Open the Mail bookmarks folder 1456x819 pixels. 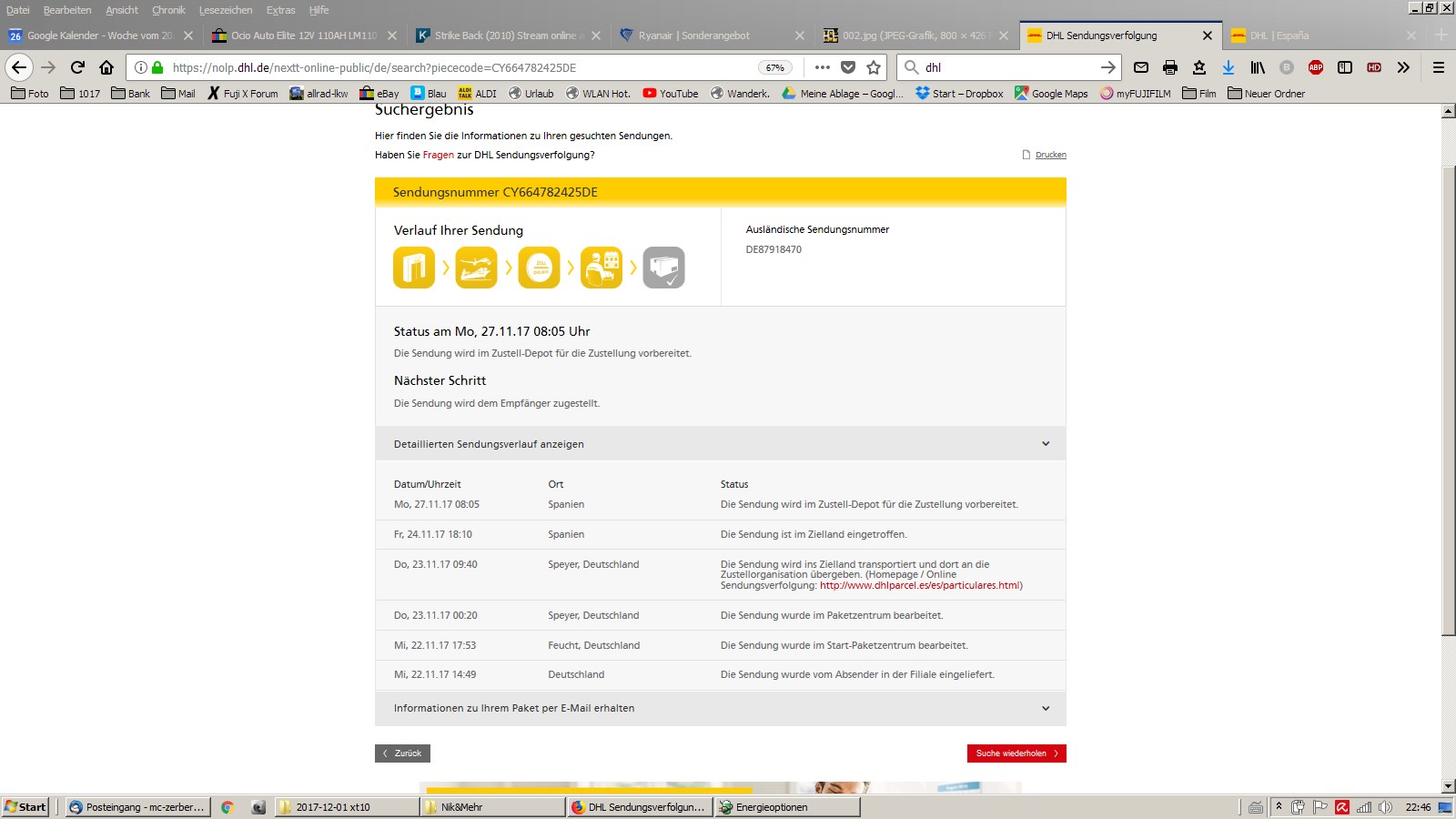178,94
